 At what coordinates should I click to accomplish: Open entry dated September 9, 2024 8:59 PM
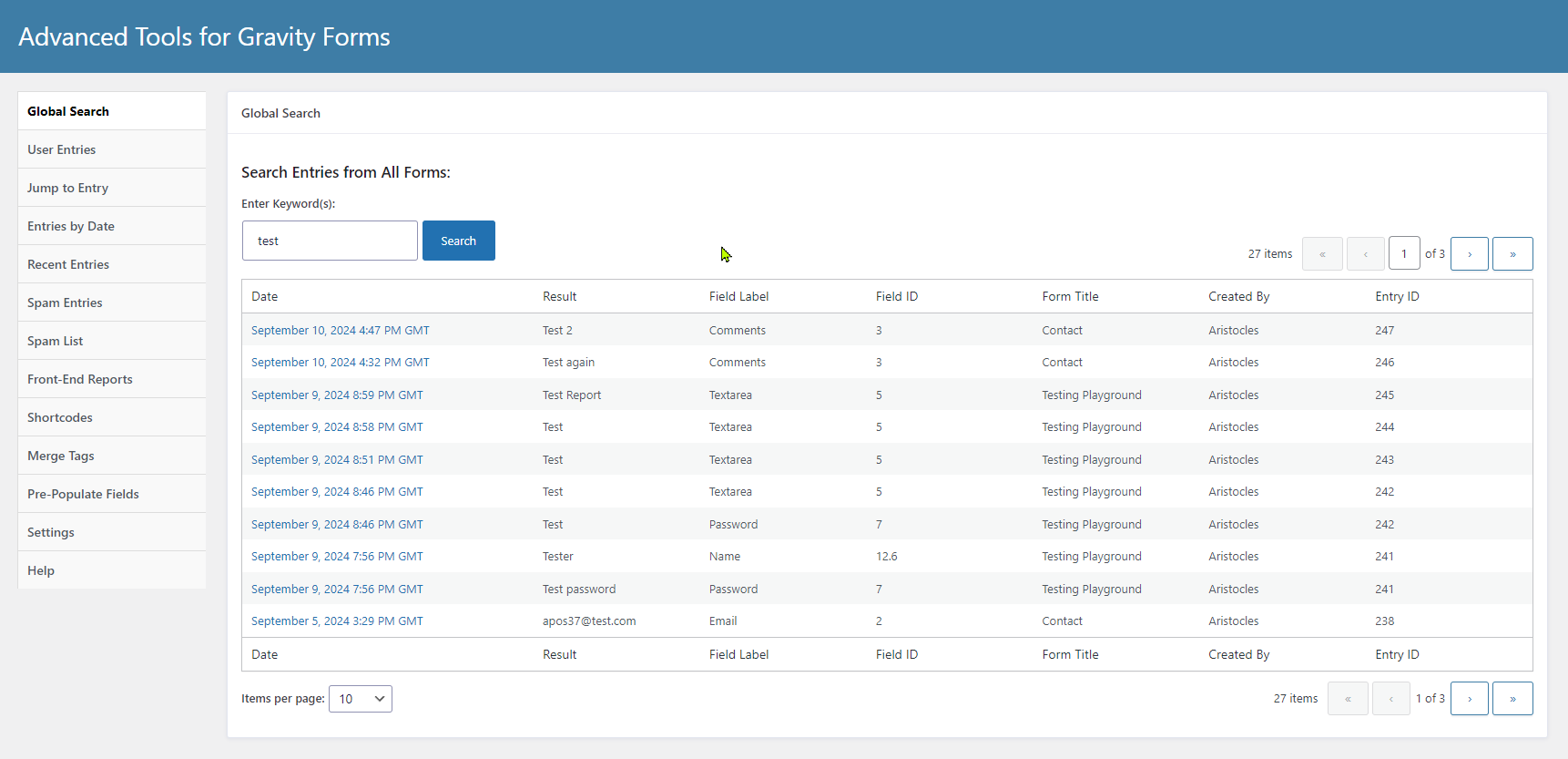(x=337, y=395)
